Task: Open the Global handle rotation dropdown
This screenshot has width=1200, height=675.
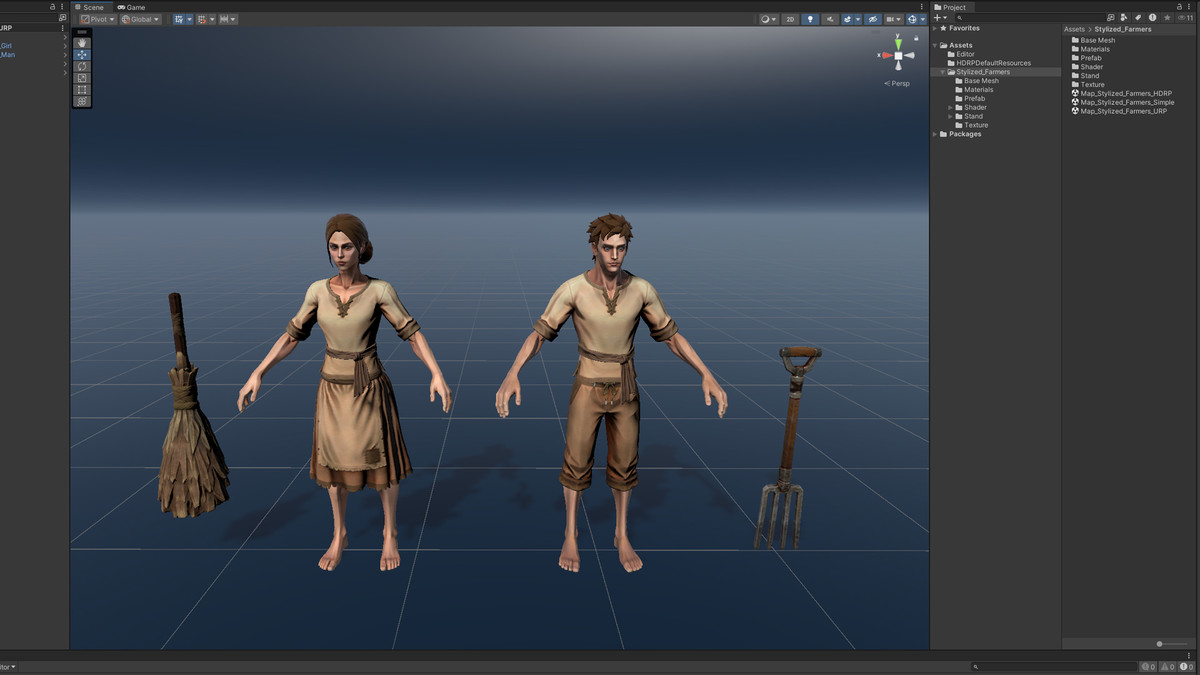Action: click(140, 19)
